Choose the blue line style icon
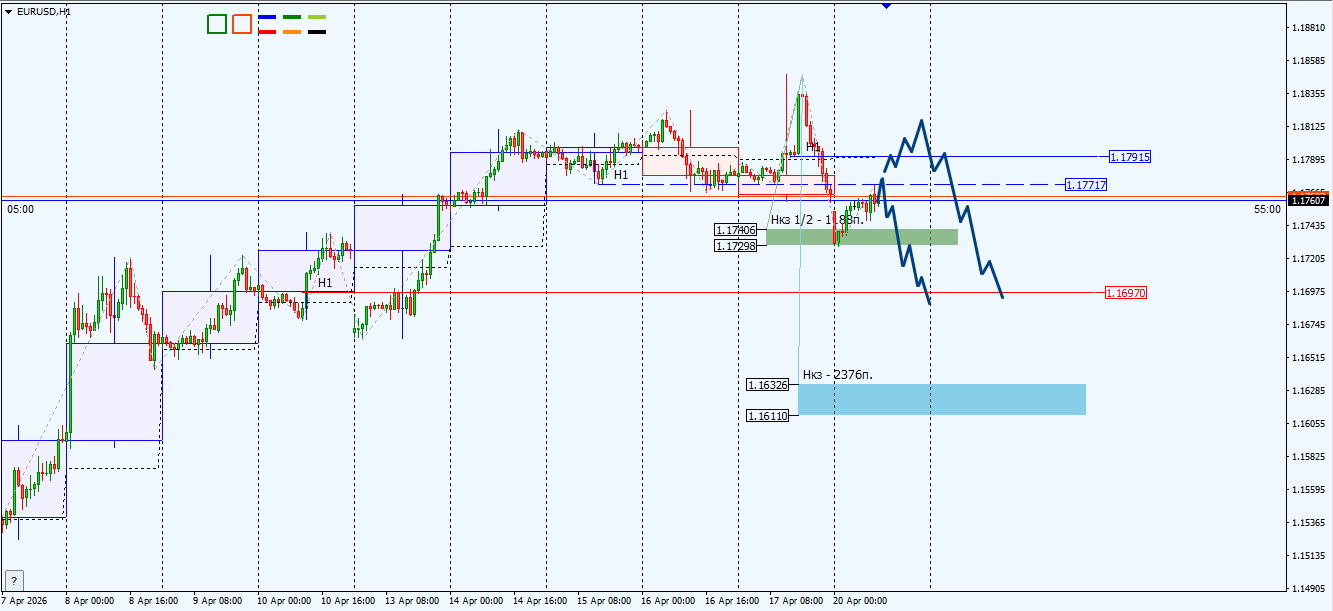This screenshot has width=1333, height=611. (x=267, y=17)
